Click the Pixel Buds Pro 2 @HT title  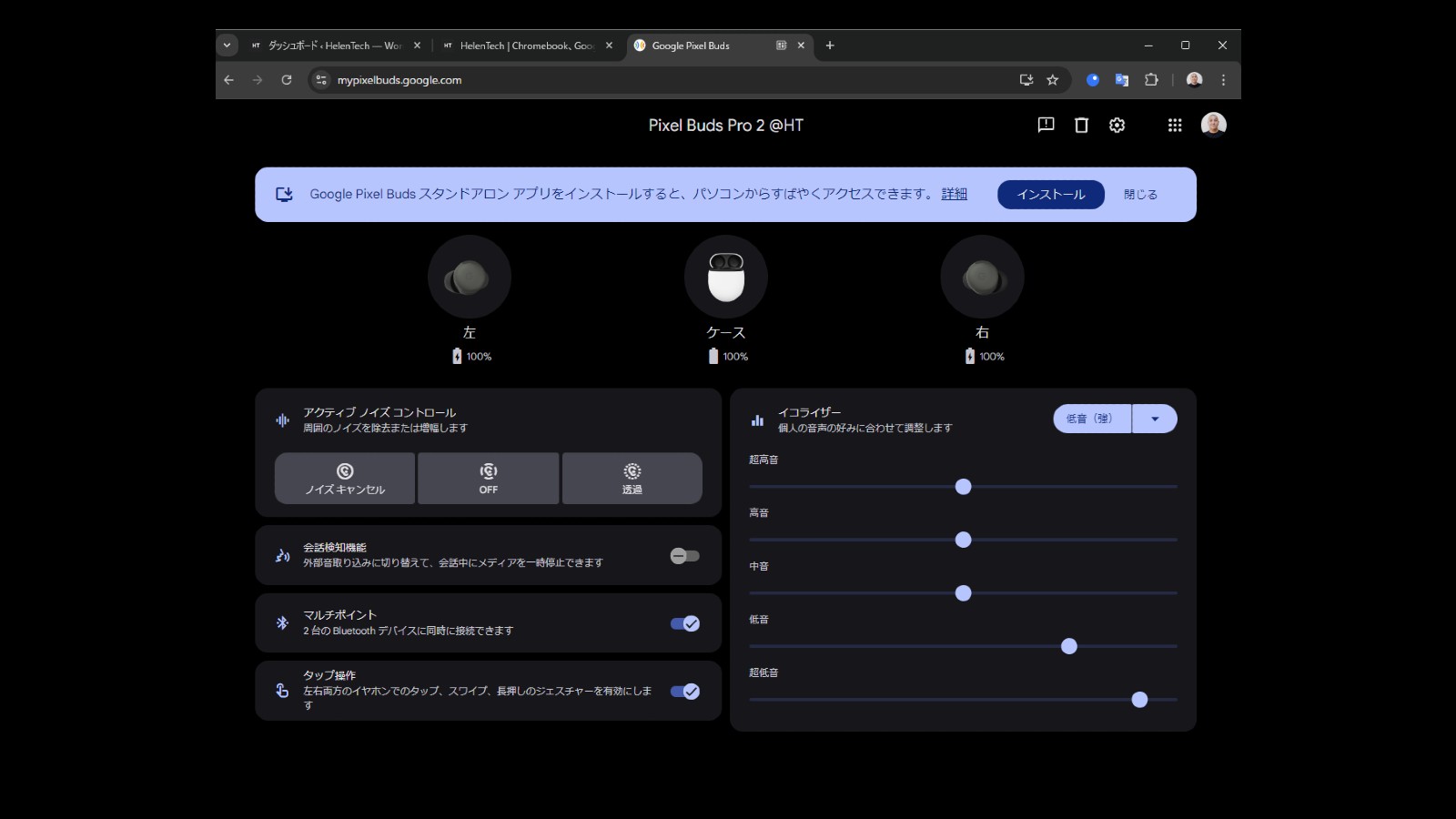725,126
